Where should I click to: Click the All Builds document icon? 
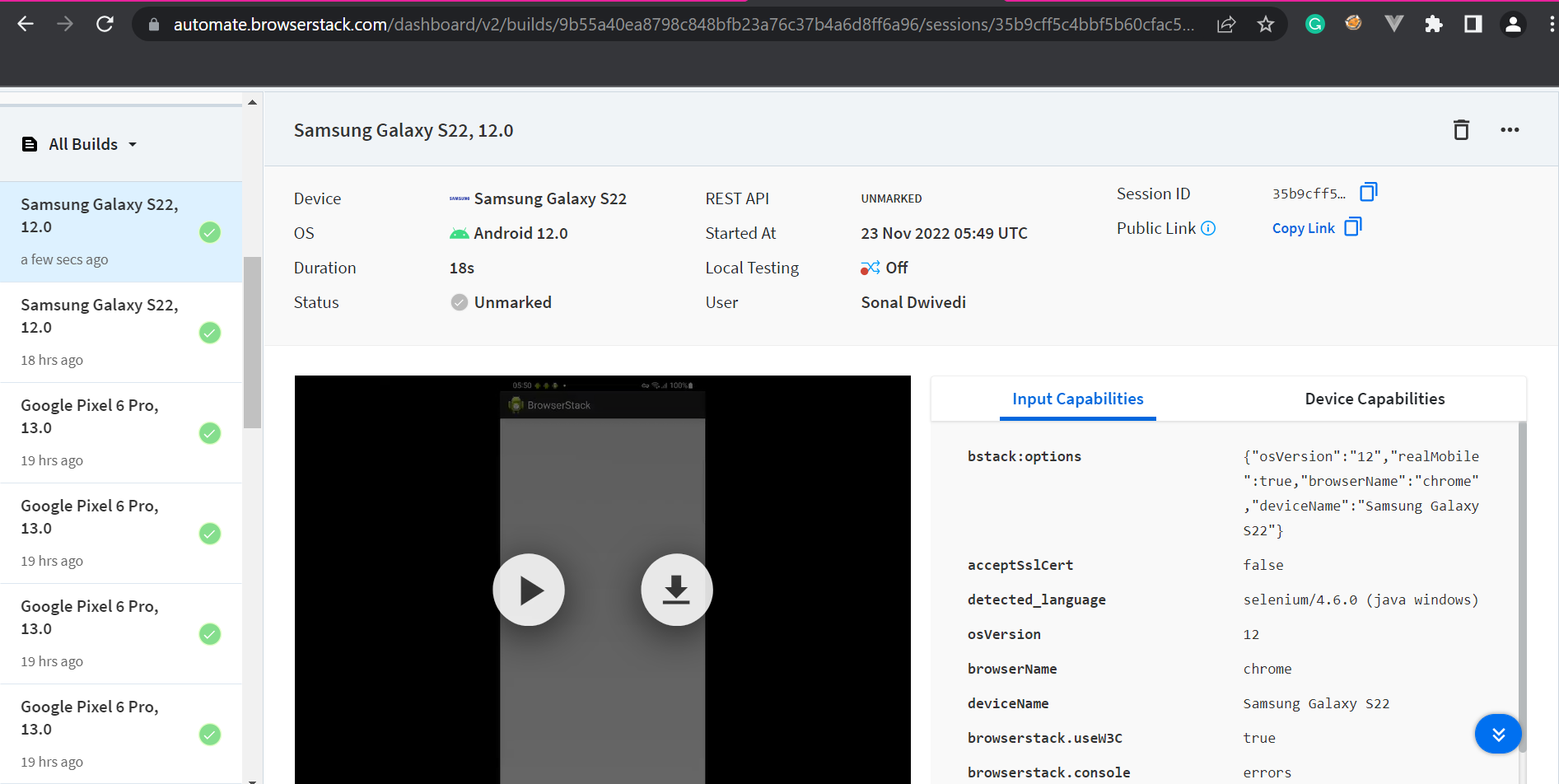(x=30, y=144)
